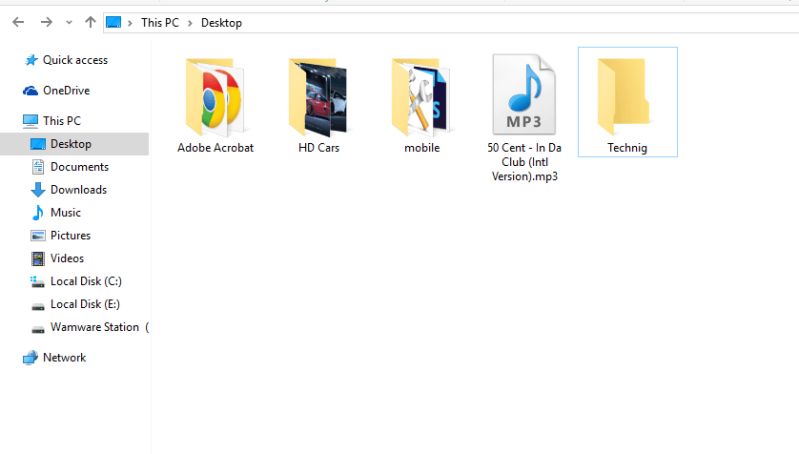Open Quick access in the sidebar
Screen dimensions: 799x454
coord(75,60)
